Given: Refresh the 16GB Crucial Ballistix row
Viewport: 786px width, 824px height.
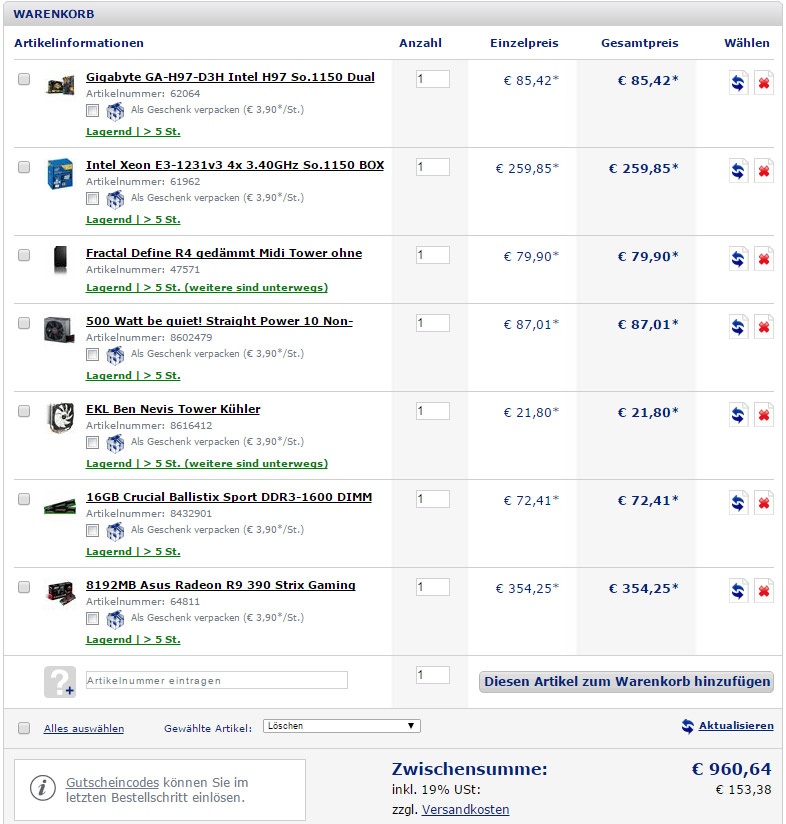Looking at the screenshot, I should 738,503.
